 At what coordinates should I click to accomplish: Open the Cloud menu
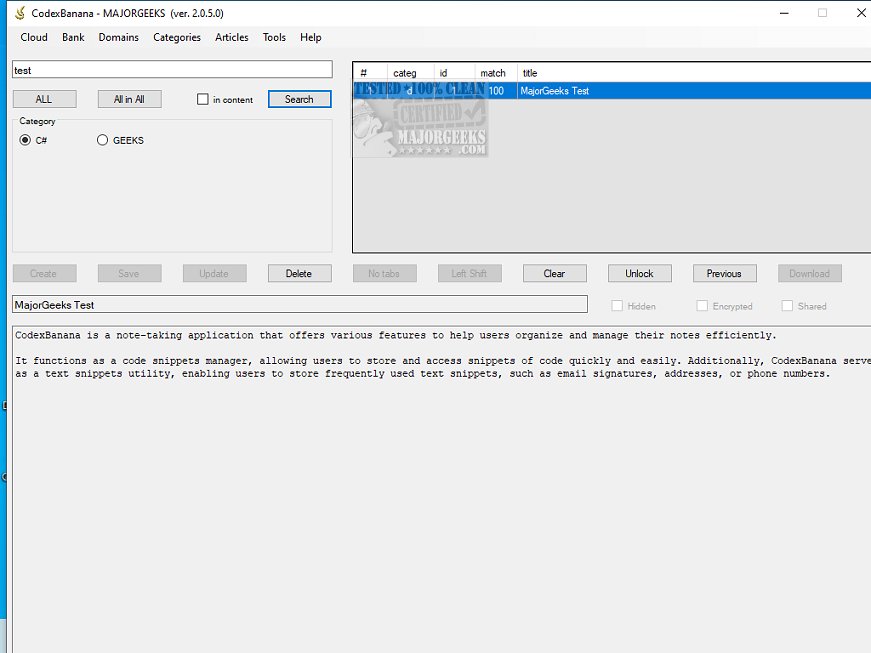(x=34, y=37)
